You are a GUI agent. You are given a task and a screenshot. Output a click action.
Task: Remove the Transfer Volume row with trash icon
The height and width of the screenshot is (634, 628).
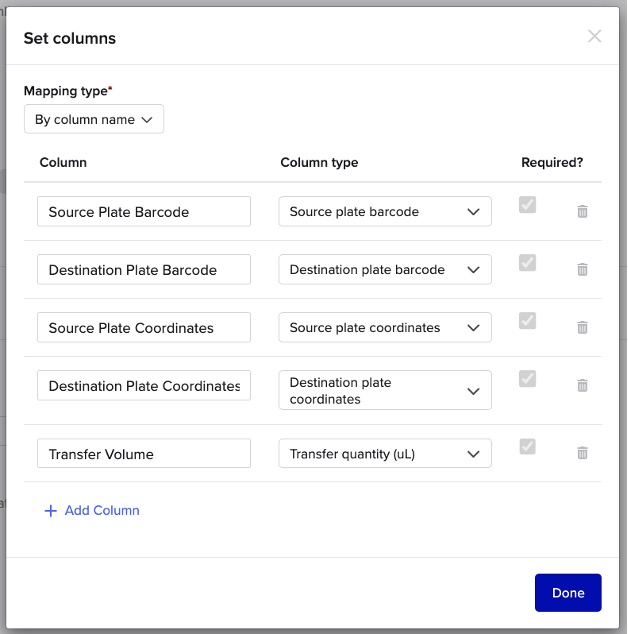[582, 453]
